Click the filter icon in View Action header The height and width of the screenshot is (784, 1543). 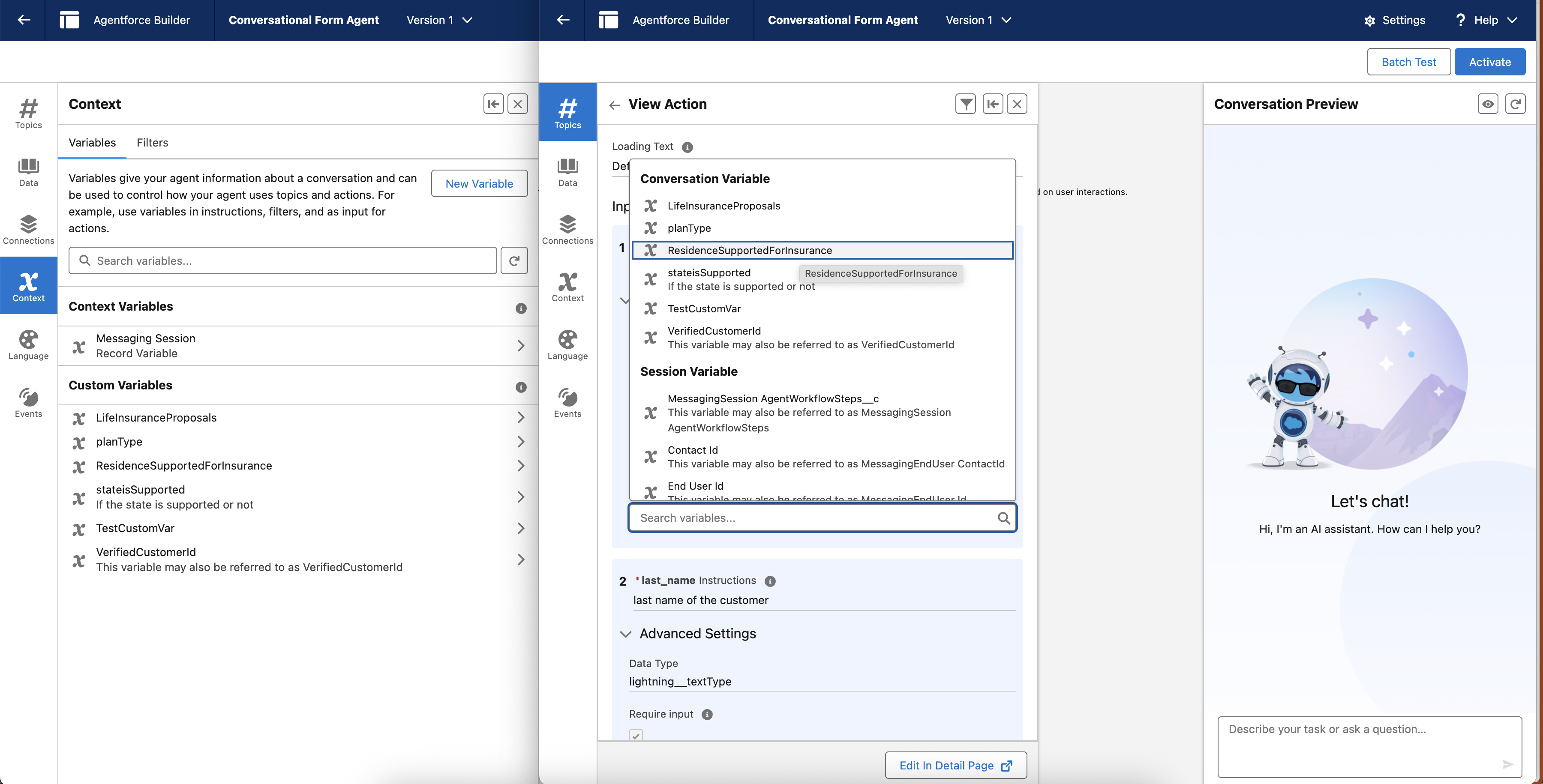tap(965, 104)
